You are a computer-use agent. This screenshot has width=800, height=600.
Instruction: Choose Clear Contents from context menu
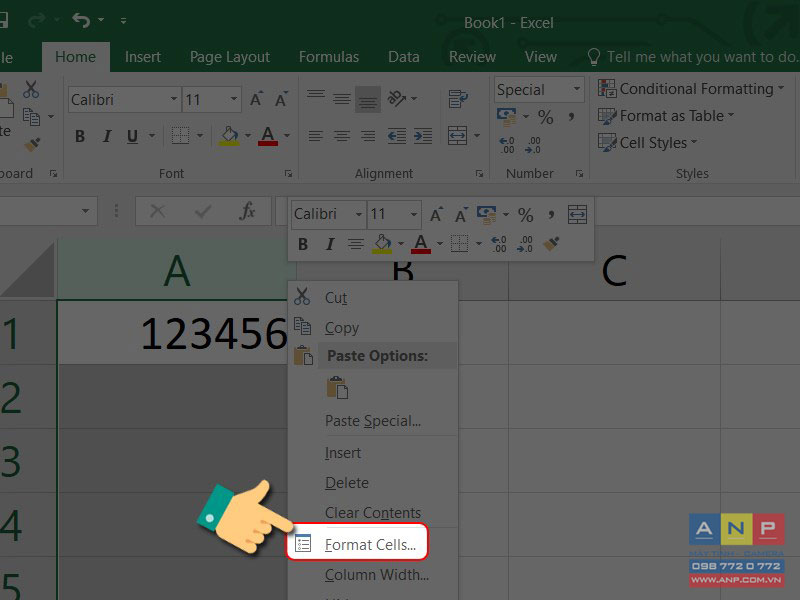pyautogui.click(x=373, y=513)
